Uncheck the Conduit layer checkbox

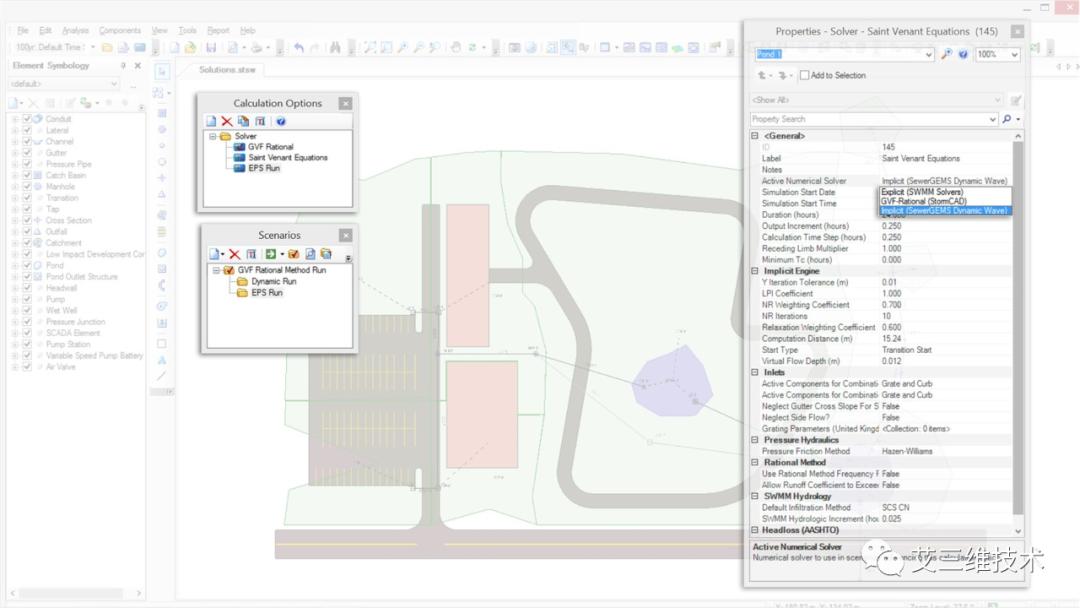28,119
